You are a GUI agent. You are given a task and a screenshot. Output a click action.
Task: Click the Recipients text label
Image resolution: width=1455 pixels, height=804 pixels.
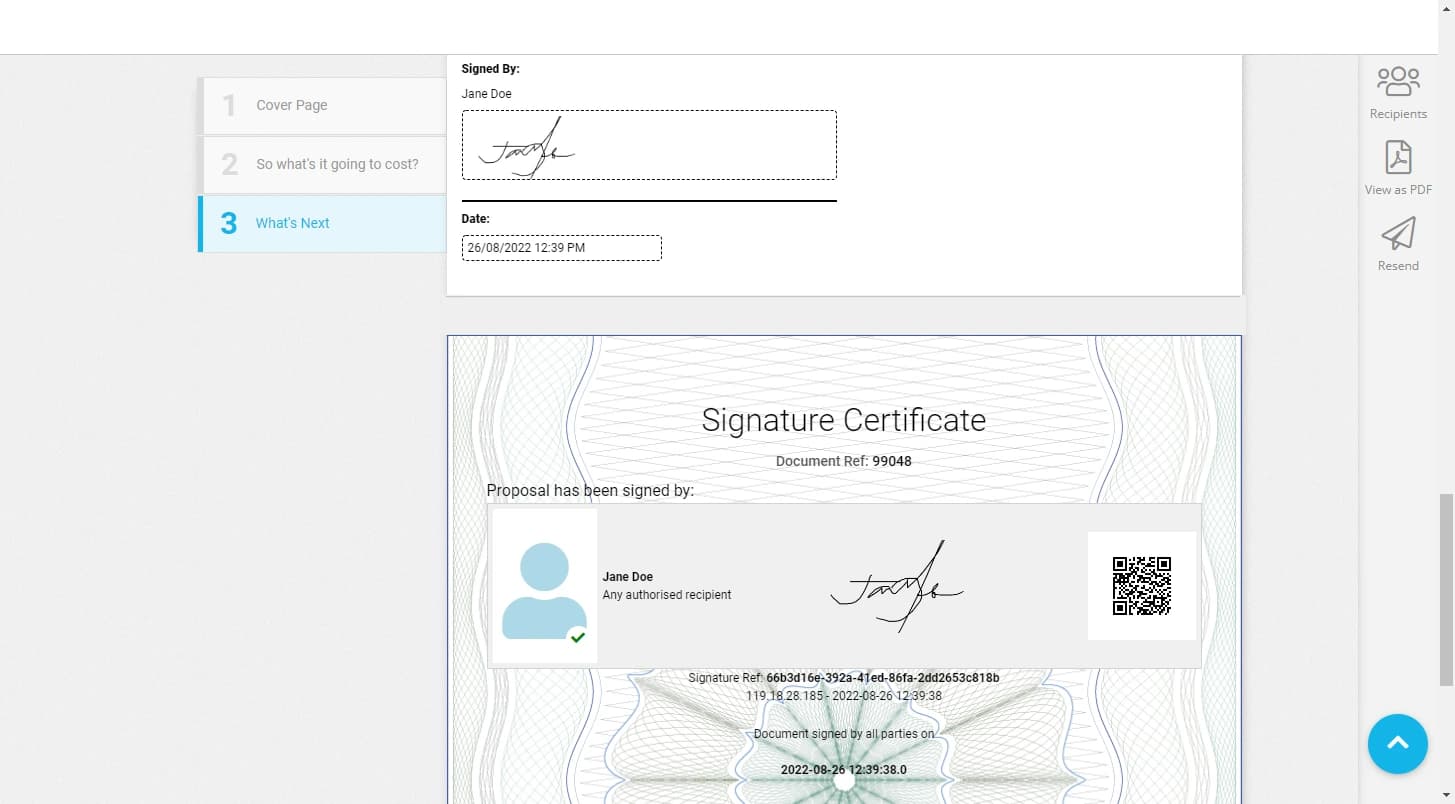pos(1397,113)
